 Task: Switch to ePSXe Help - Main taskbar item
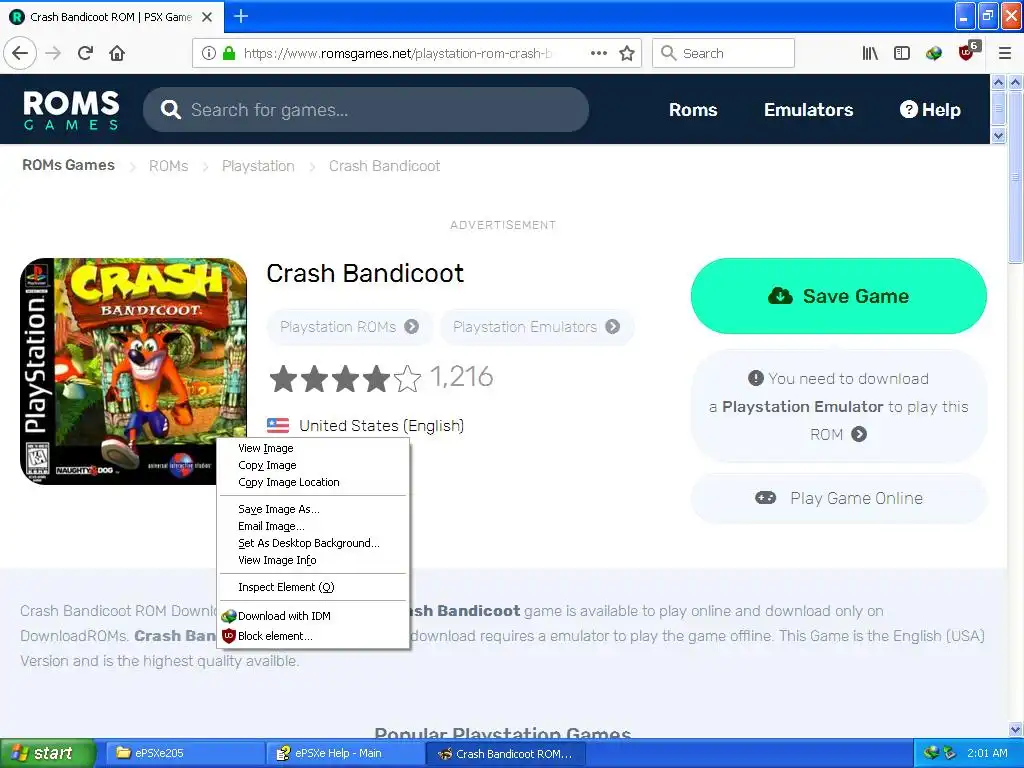point(346,754)
